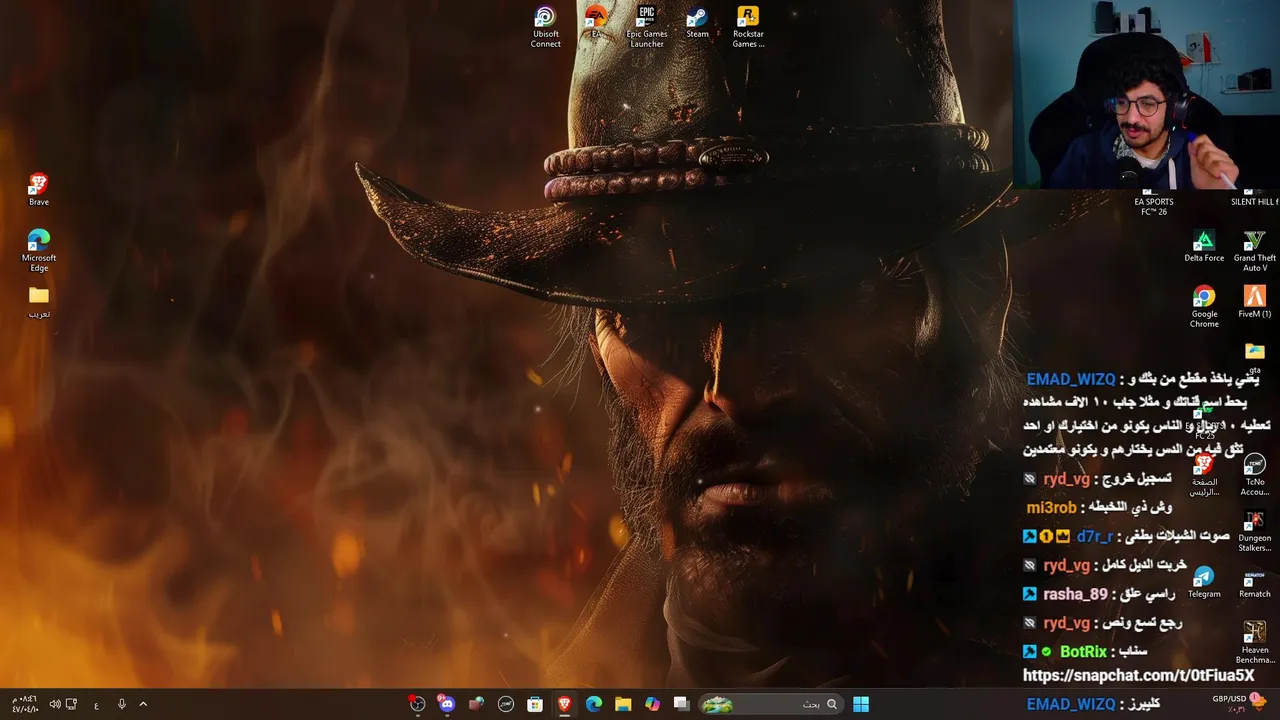Click the username BotRix in the chat
Viewport: 1280px width, 720px height.
(1083, 651)
